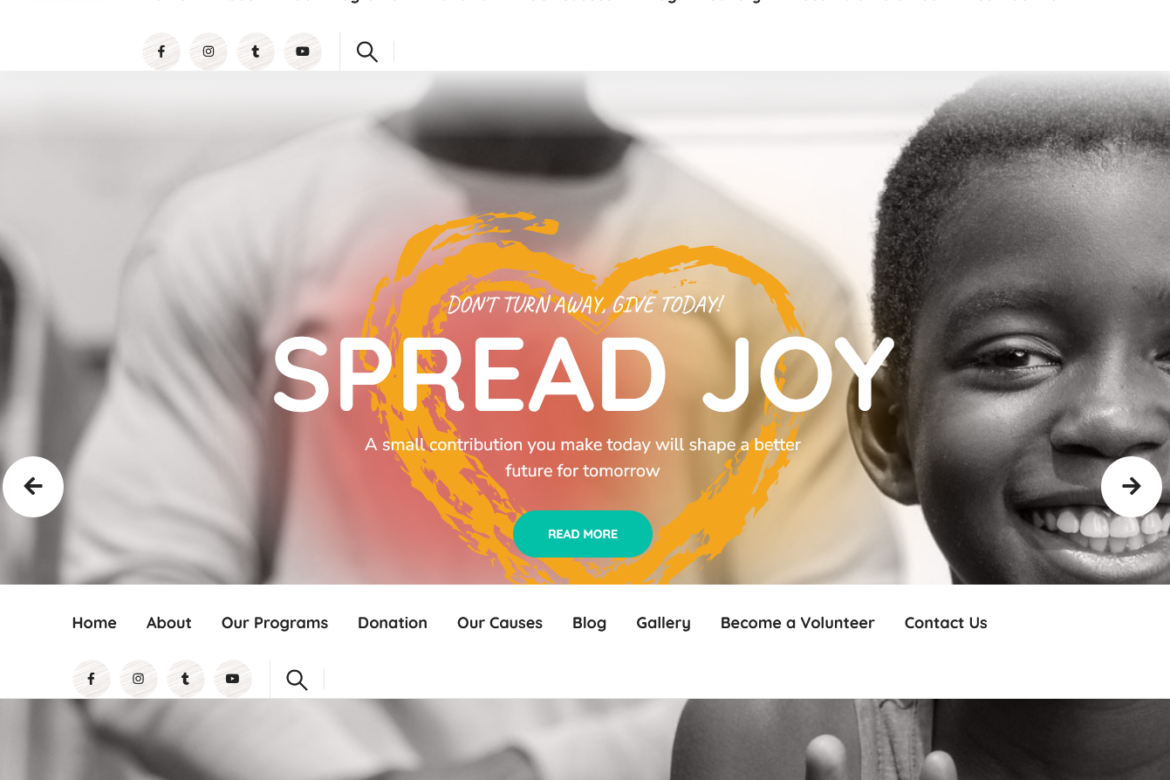Open Instagram icon in top header

click(x=208, y=52)
